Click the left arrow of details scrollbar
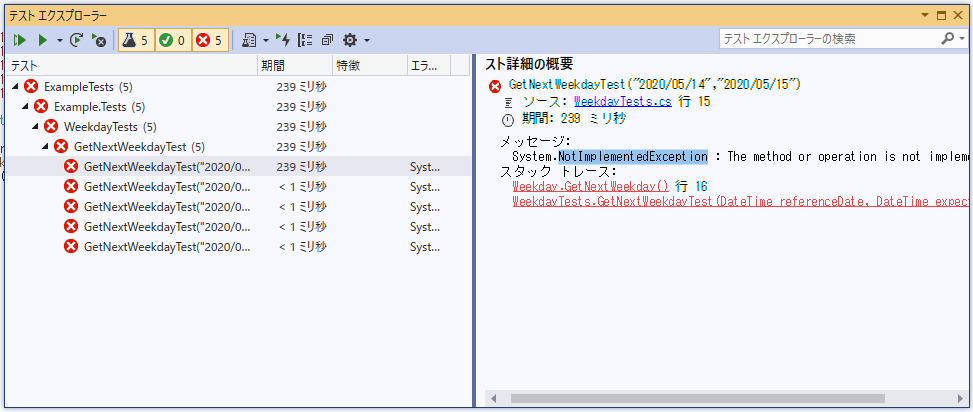 coord(494,398)
